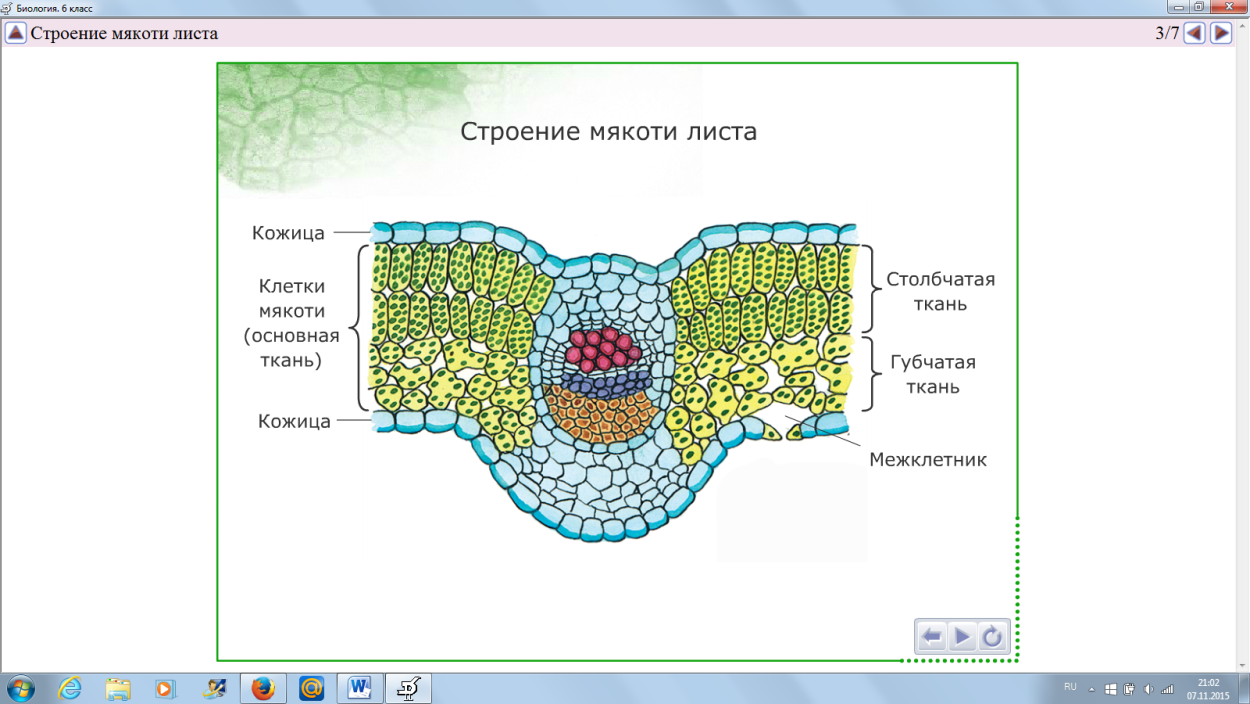Restart the animation using the circular replay button
This screenshot has width=1250, height=704.
992,636
